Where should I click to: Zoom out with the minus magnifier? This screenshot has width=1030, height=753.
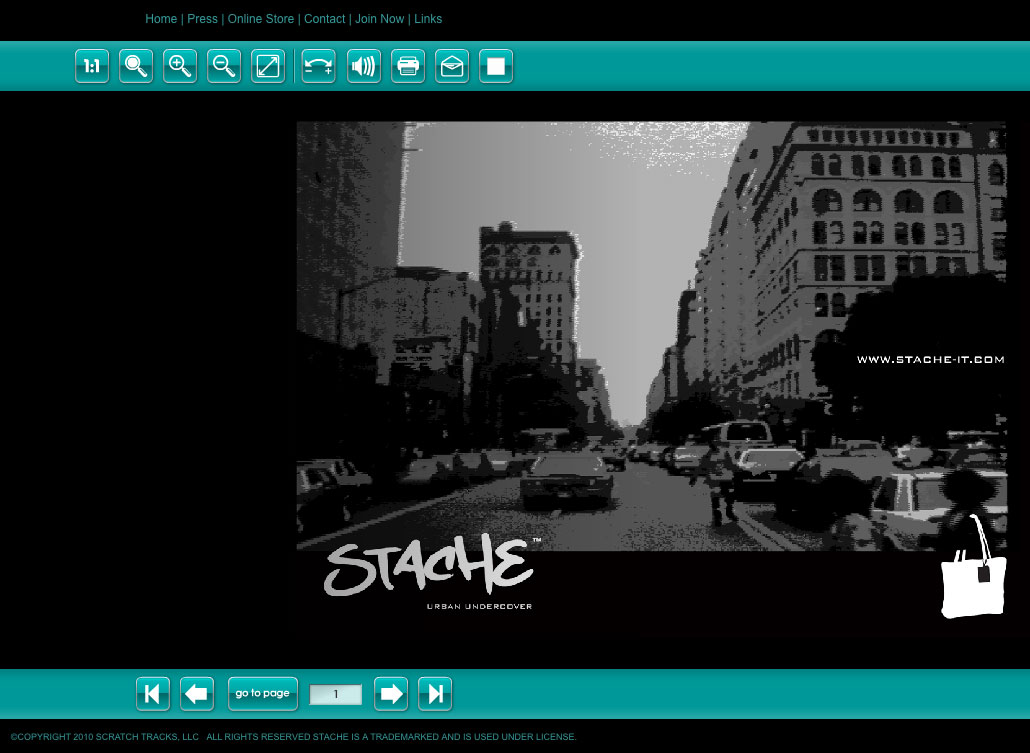224,66
